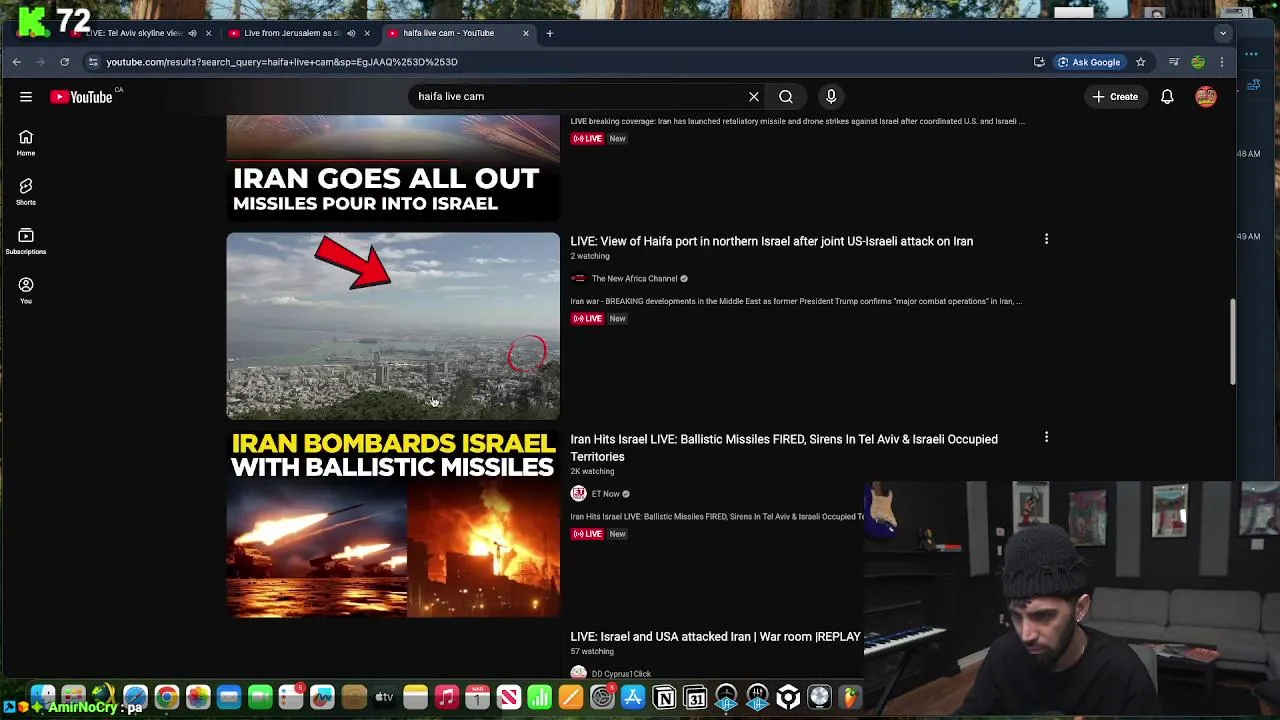Viewport: 1280px width, 720px height.
Task: Open the You section in sidebar
Action: (x=26, y=290)
